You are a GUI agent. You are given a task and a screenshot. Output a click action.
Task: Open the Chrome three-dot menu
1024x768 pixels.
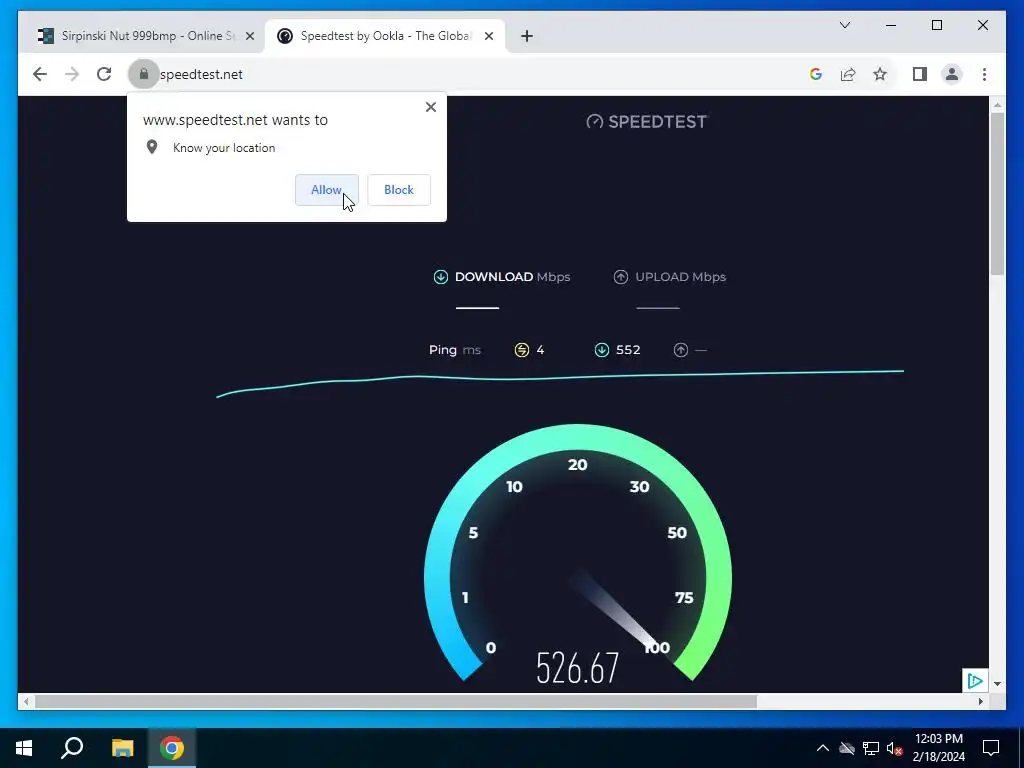click(x=984, y=74)
